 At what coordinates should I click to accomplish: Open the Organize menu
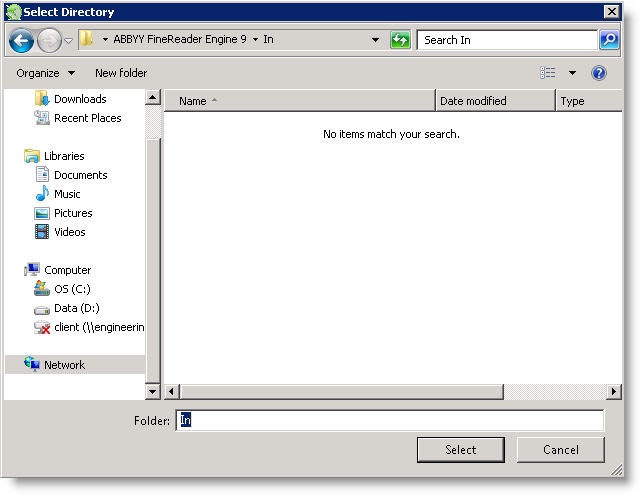click(45, 73)
